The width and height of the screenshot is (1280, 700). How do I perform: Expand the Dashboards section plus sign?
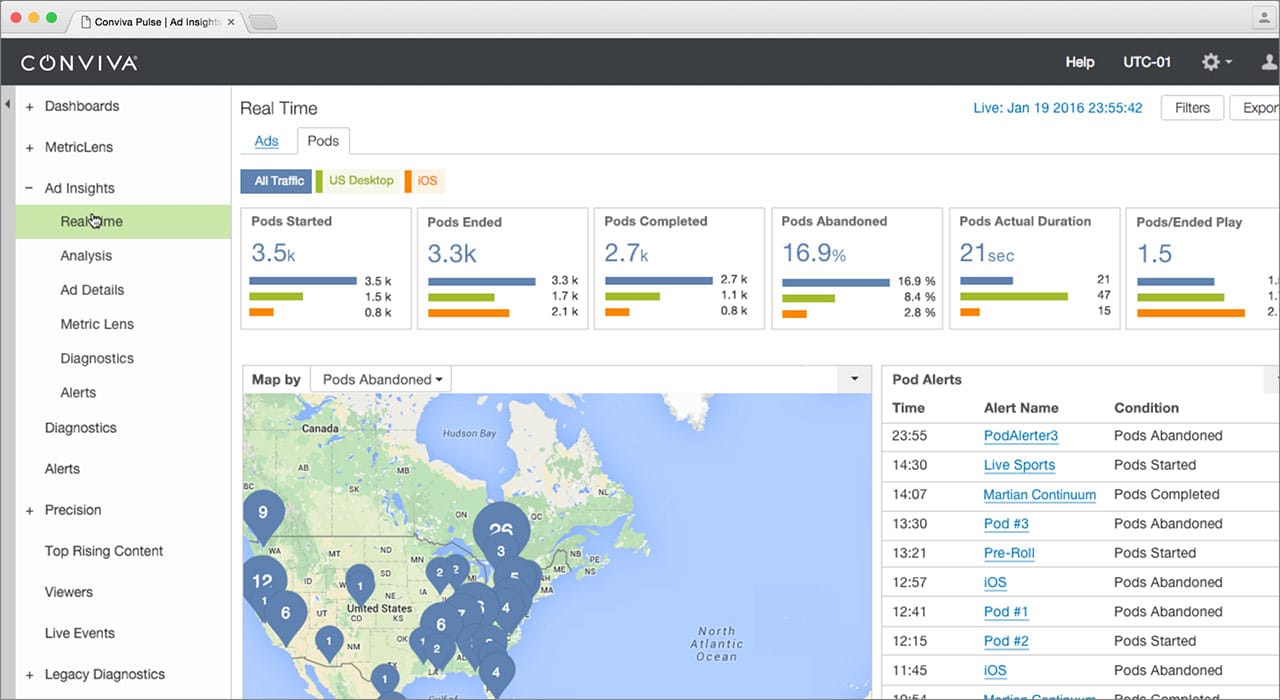point(30,107)
